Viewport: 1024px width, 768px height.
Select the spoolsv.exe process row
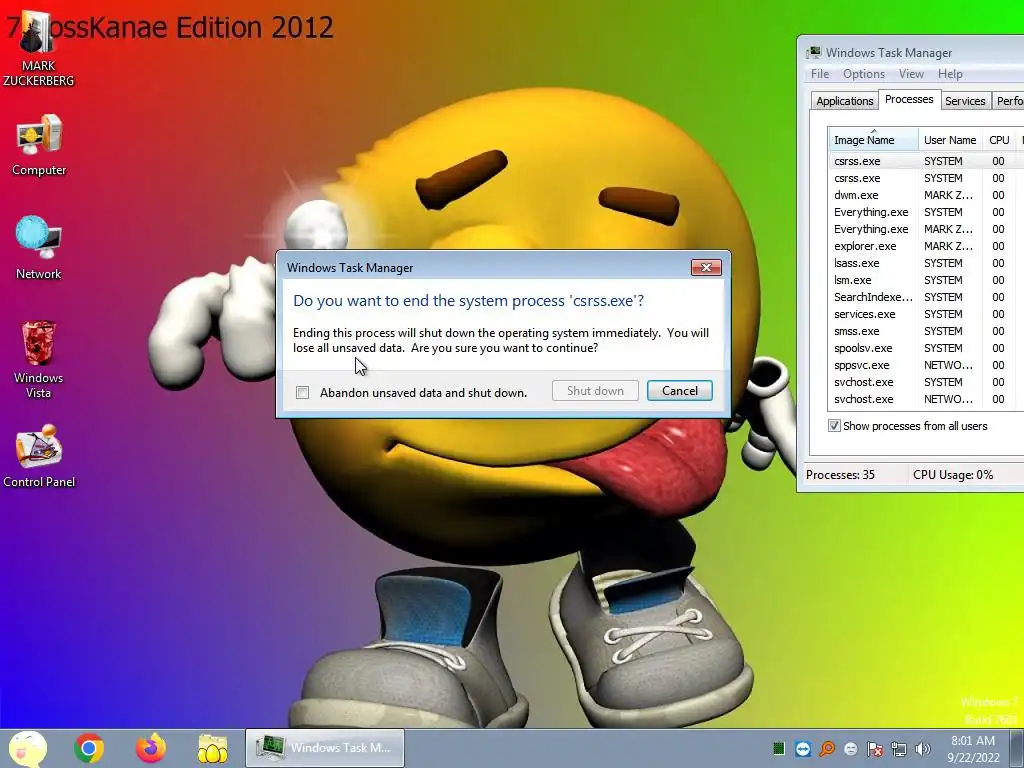926,347
